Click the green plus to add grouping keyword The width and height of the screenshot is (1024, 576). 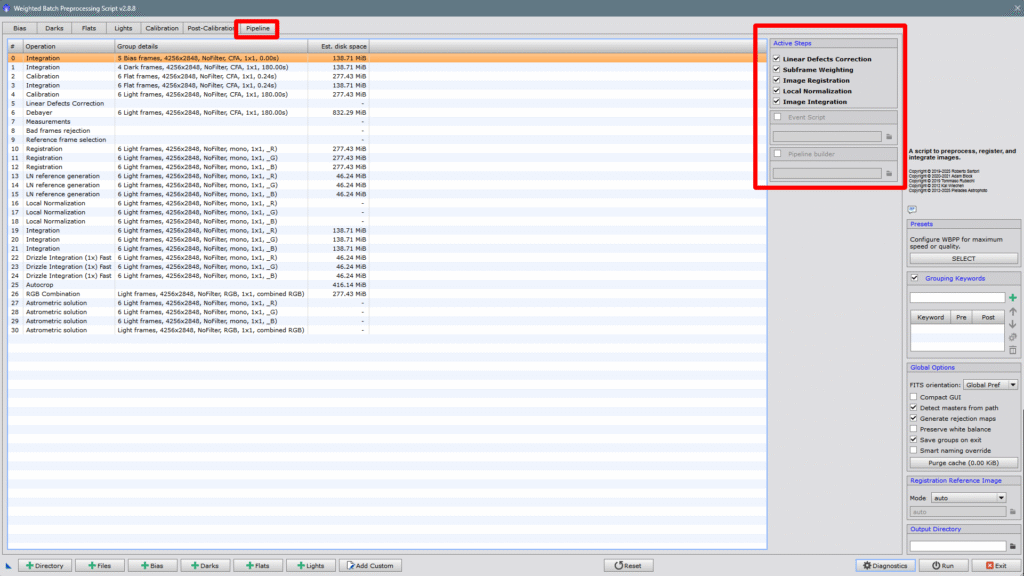click(x=1012, y=298)
